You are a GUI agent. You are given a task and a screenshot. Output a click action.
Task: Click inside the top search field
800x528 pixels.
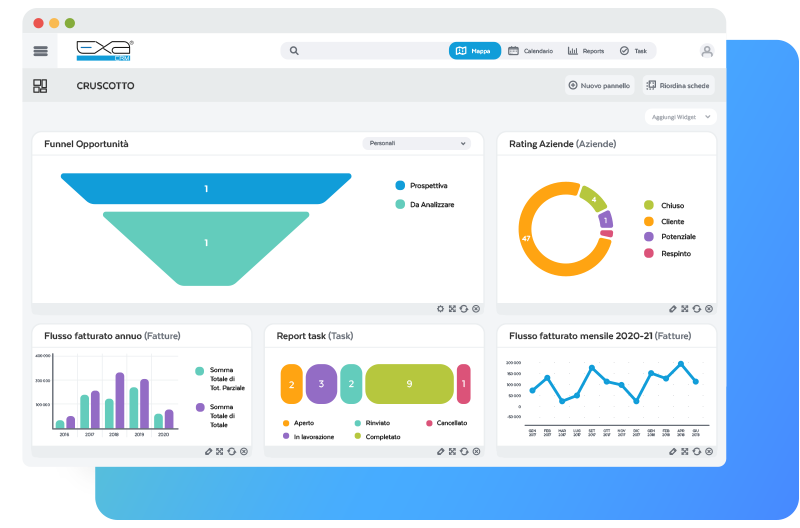point(370,51)
